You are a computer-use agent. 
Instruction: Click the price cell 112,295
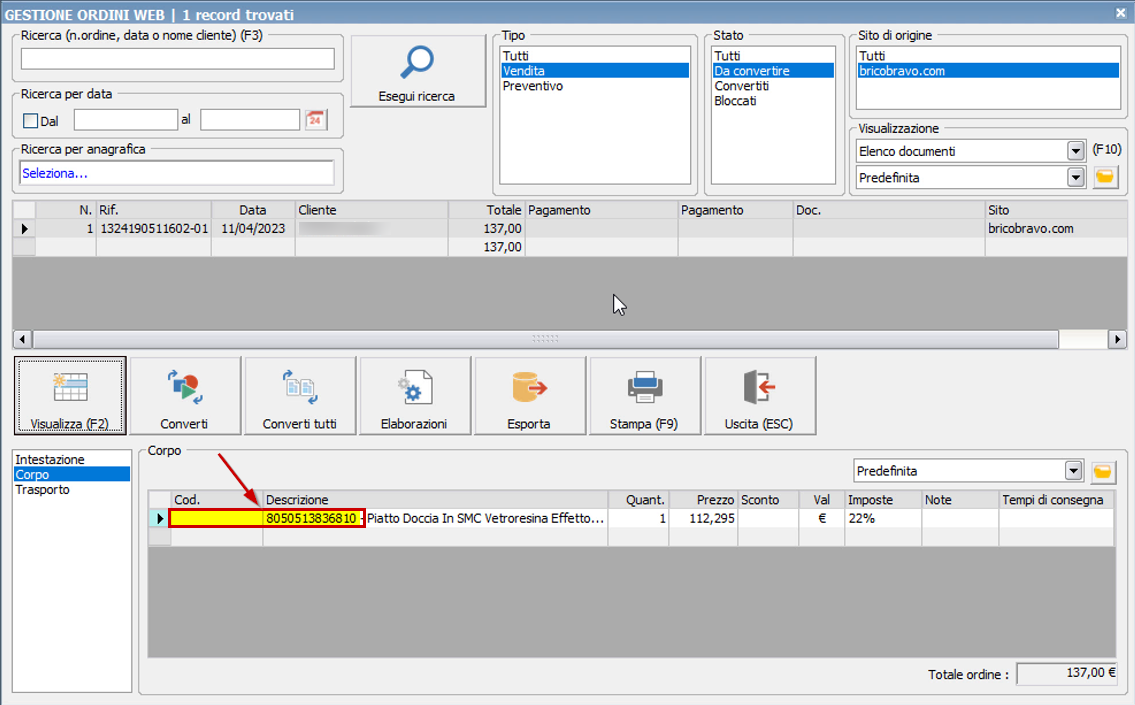(704, 518)
